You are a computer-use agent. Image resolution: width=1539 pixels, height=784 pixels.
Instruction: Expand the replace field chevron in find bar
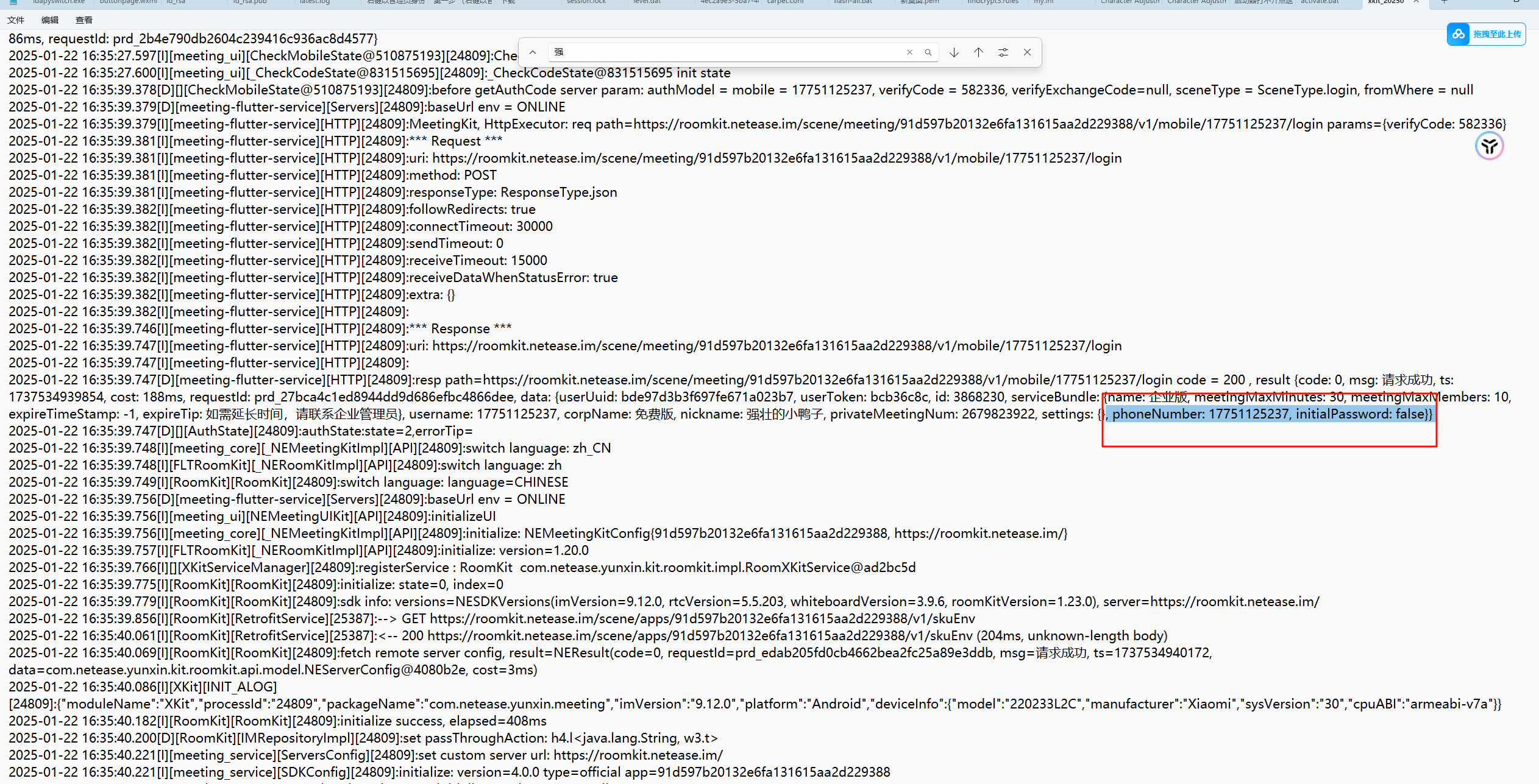[533, 52]
